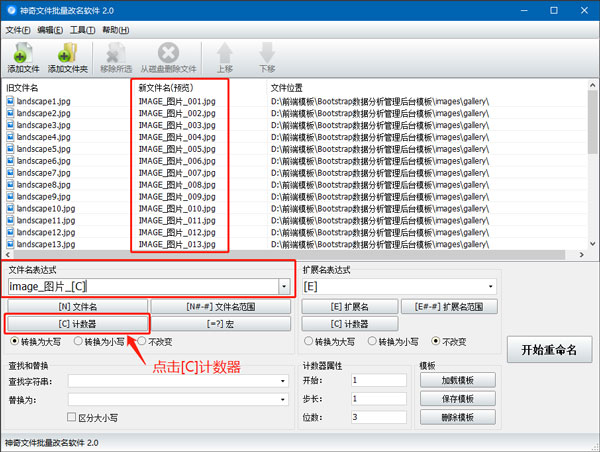
Task: Click filename [C] Counter button
Action: click(77, 324)
